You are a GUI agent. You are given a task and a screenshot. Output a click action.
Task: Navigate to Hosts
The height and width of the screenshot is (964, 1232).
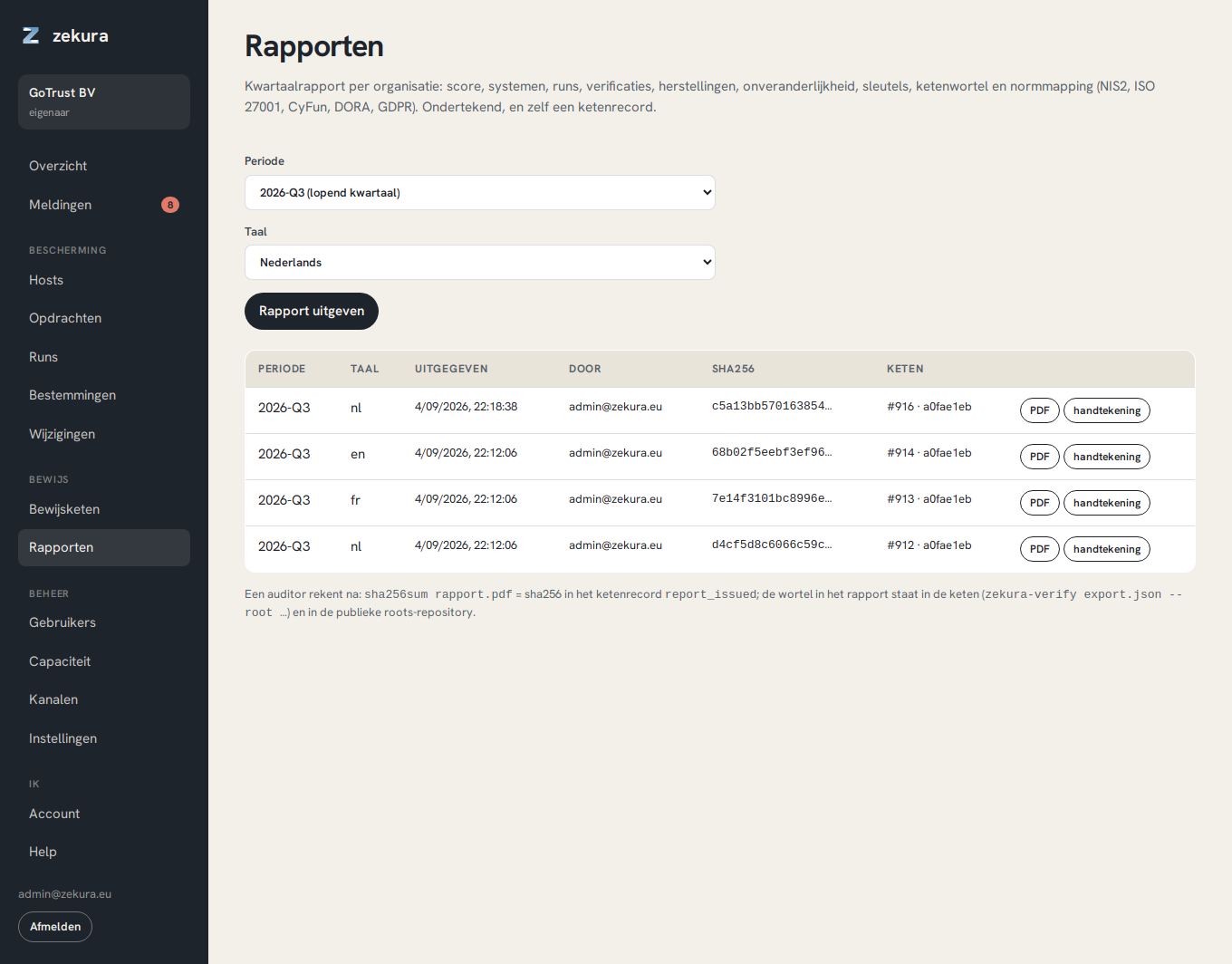[104, 280]
